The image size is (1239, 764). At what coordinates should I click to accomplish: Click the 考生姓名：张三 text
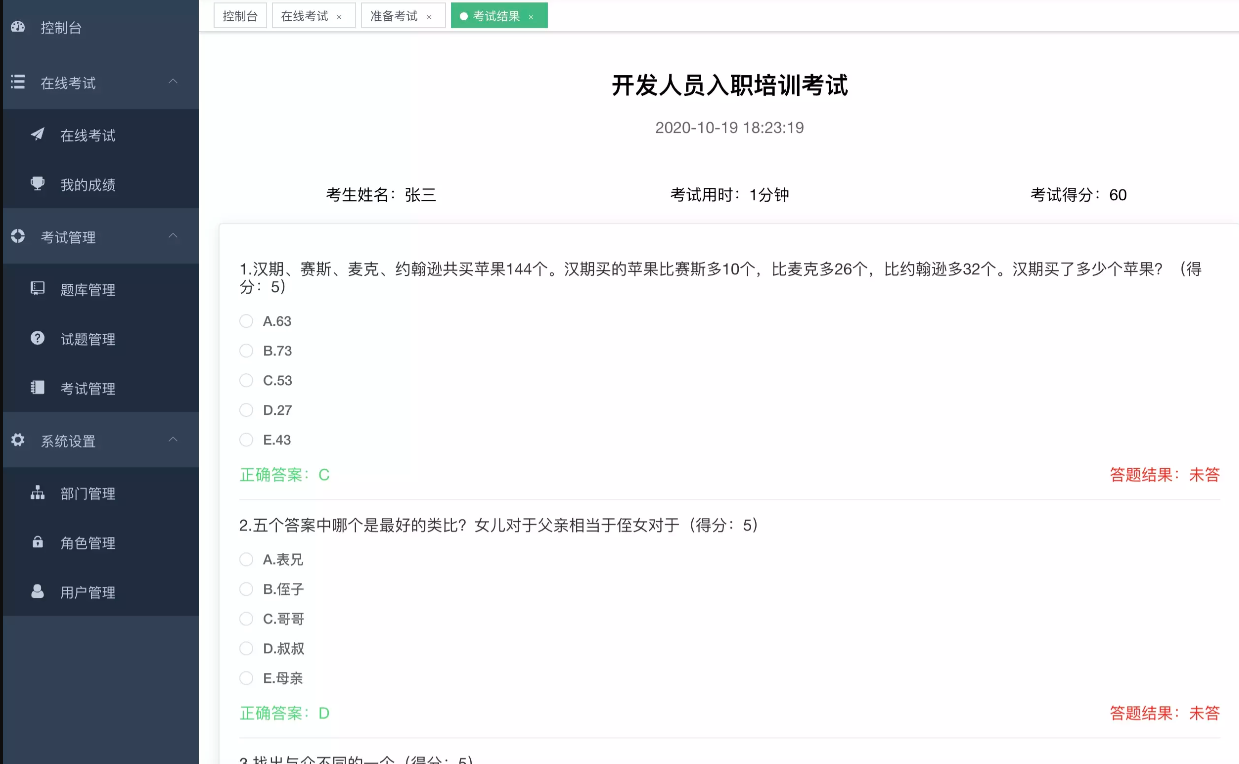381,195
